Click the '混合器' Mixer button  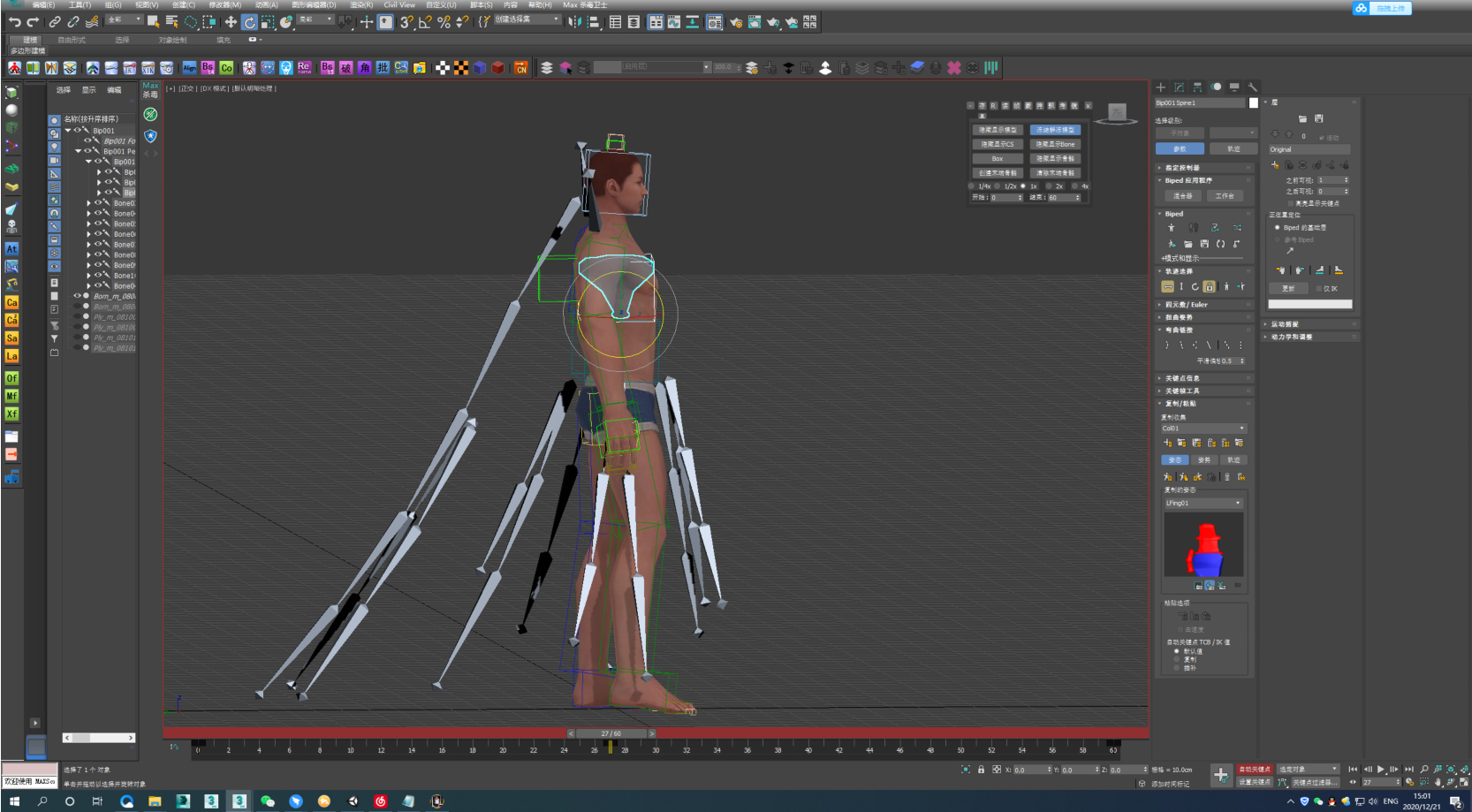(x=1182, y=196)
